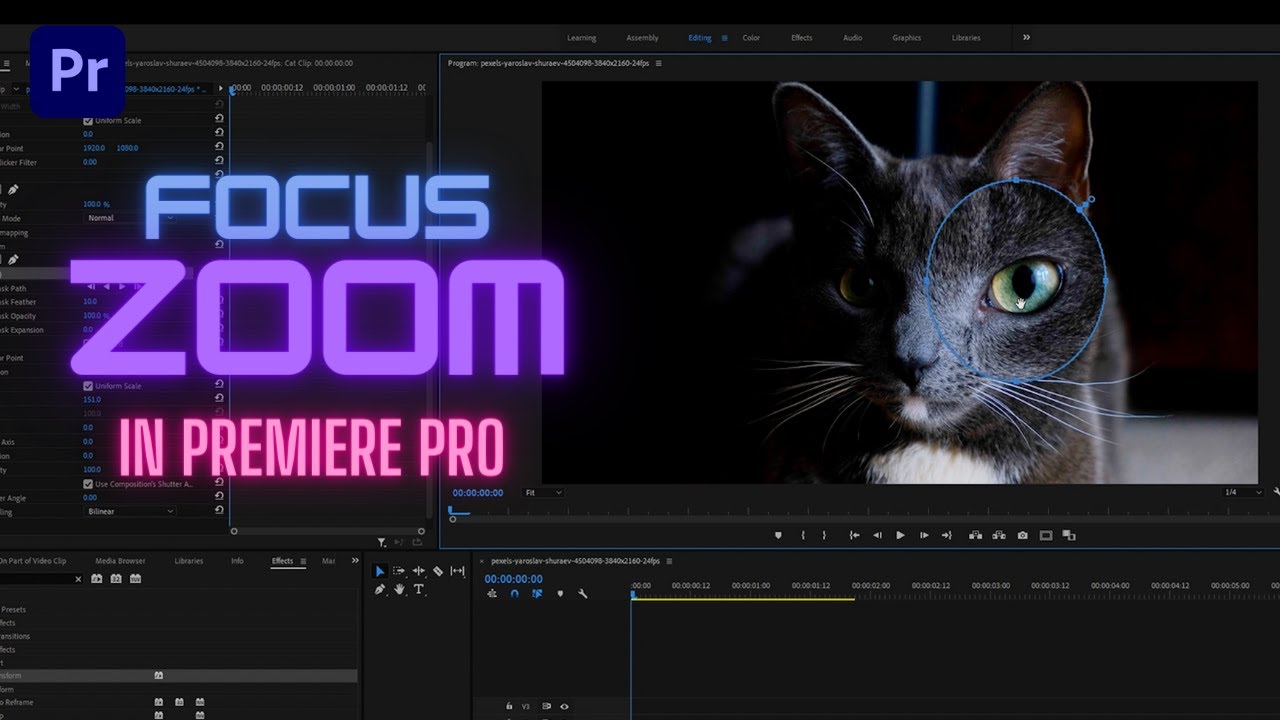This screenshot has height=720, width=1280.
Task: Select the Pen tool in tools panel
Action: pyautogui.click(x=380, y=590)
